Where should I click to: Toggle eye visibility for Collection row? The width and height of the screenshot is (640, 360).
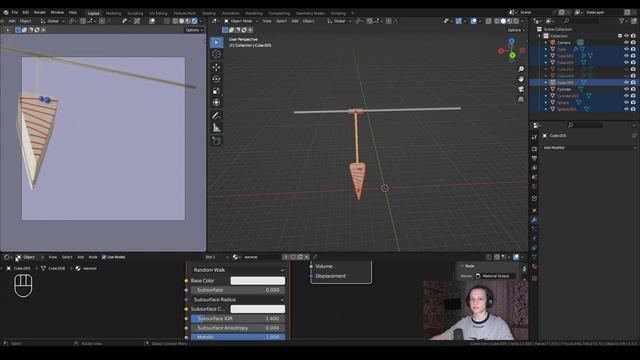pos(627,36)
